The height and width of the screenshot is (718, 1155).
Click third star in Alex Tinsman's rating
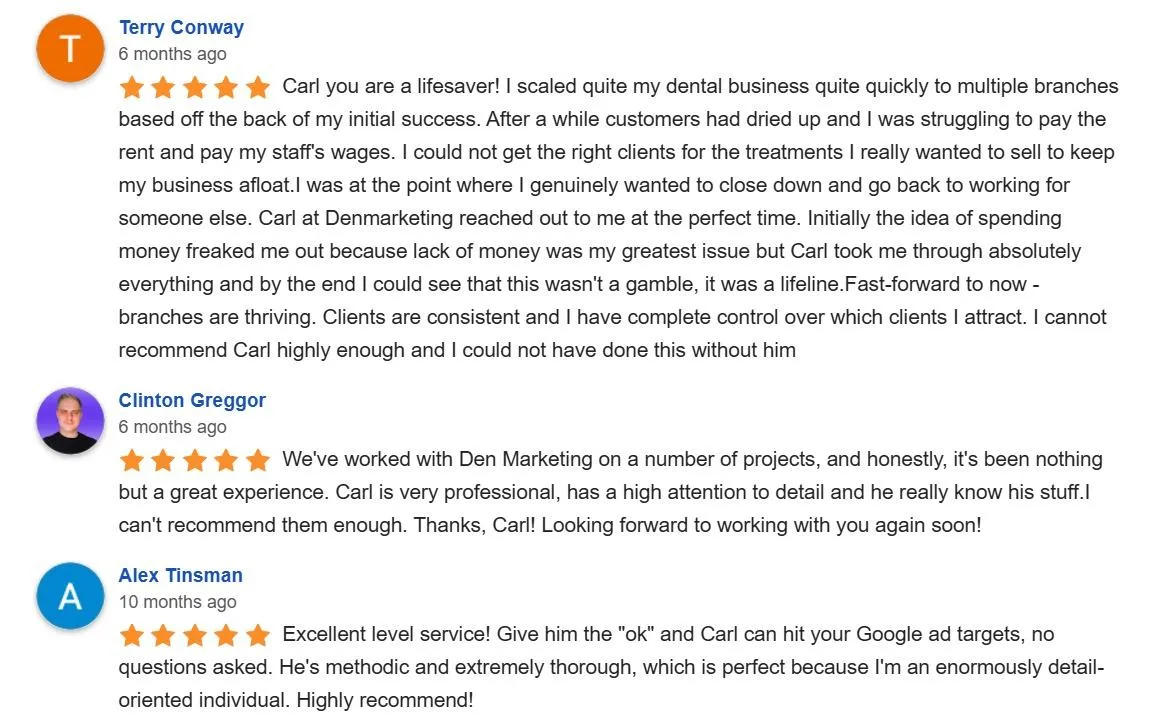(195, 635)
